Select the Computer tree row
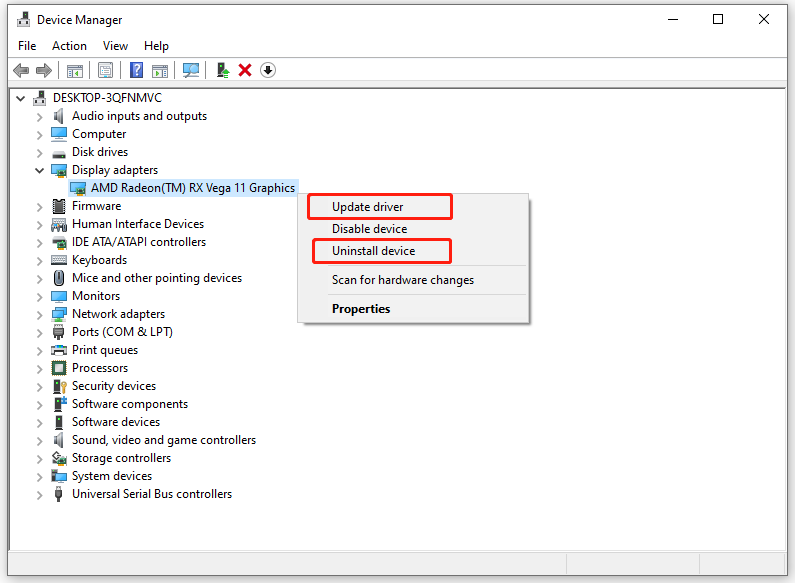Screen dimensions: 795x583 tap(99, 134)
